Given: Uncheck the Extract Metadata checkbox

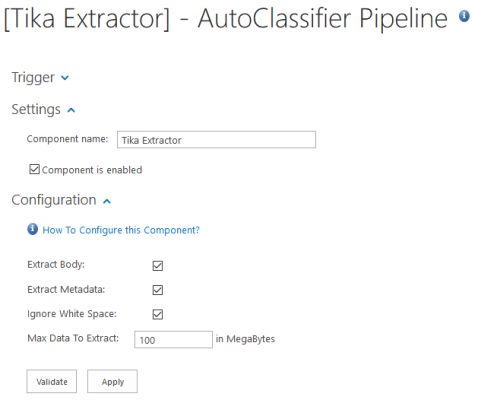Looking at the screenshot, I should click(158, 290).
